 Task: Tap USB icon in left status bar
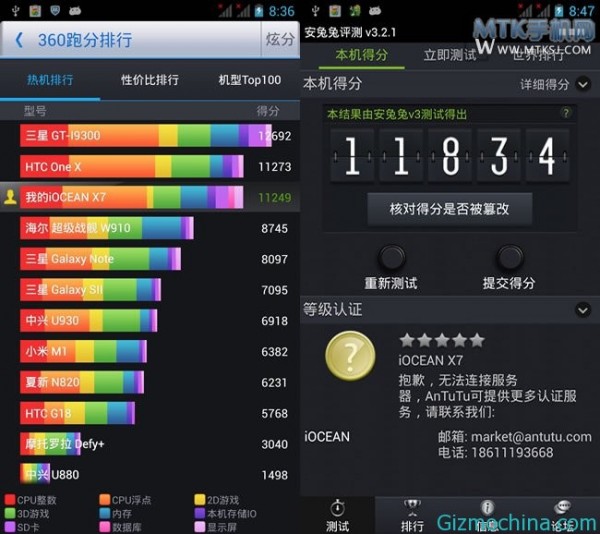tap(15, 11)
